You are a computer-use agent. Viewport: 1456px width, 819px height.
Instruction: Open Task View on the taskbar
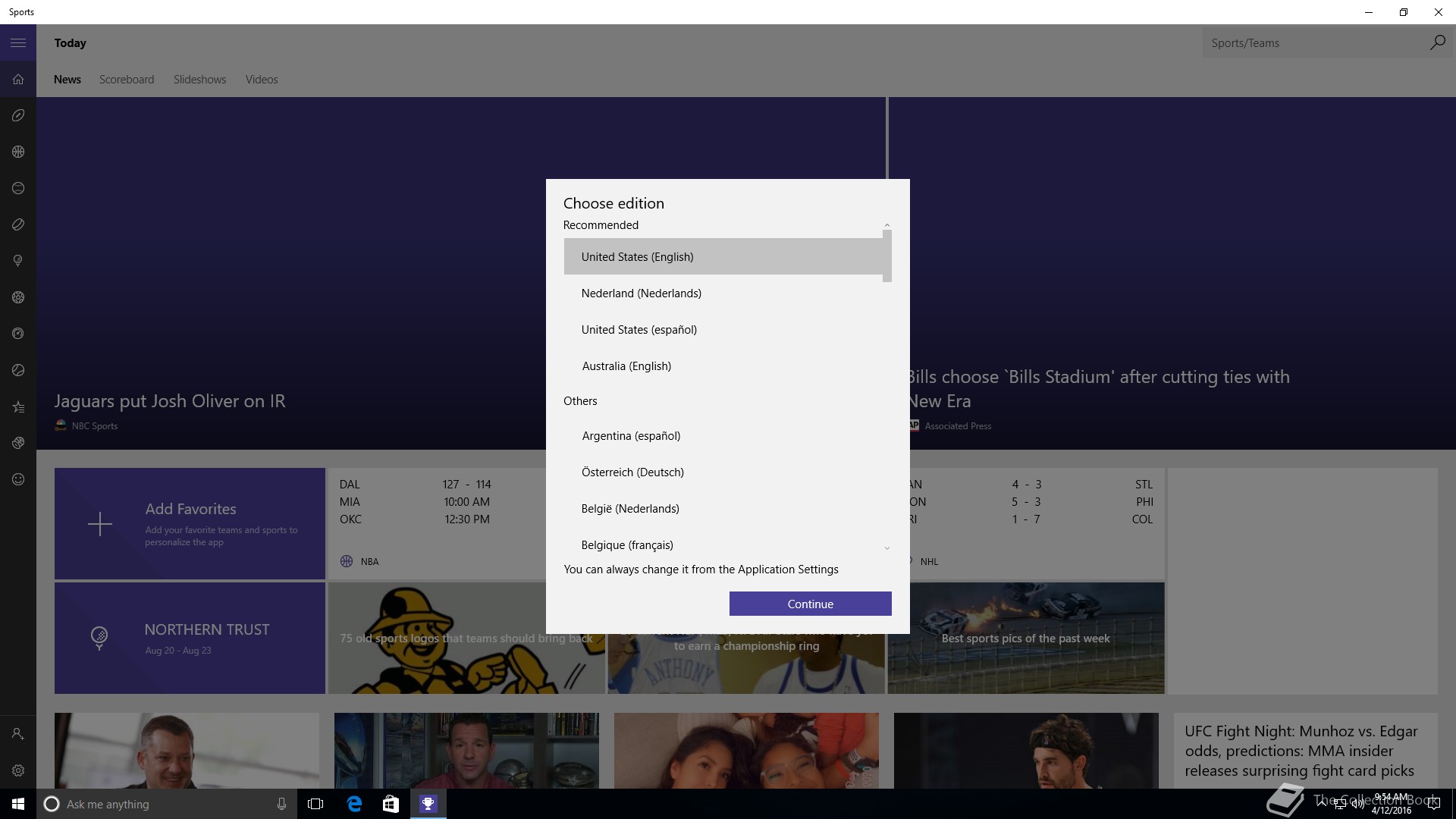[x=315, y=804]
